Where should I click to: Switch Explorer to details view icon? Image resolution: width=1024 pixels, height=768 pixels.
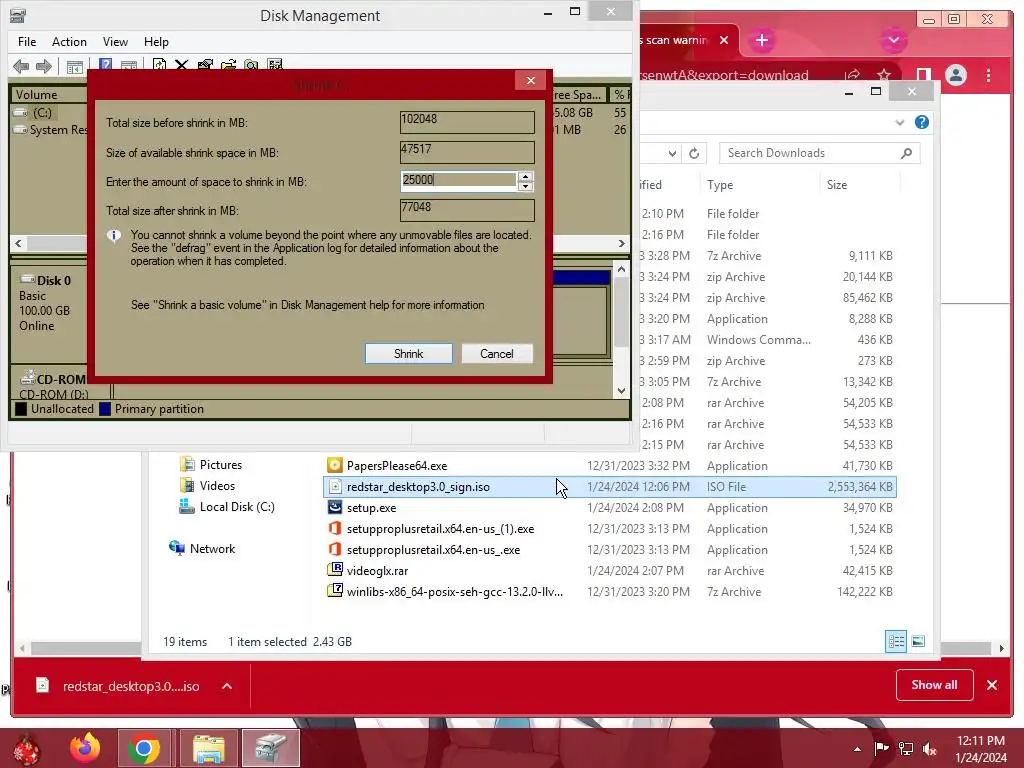point(896,641)
